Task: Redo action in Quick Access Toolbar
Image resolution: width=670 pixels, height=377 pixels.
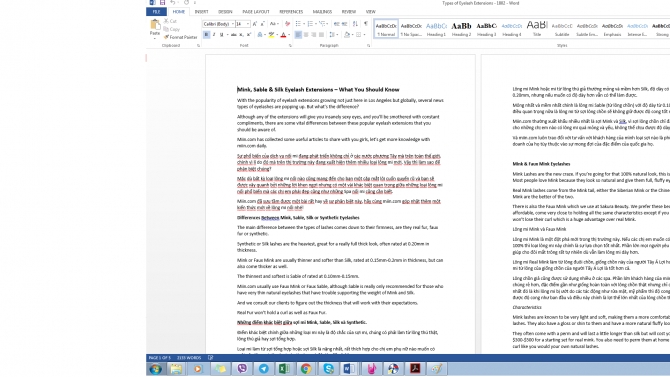Action: (x=186, y=3)
